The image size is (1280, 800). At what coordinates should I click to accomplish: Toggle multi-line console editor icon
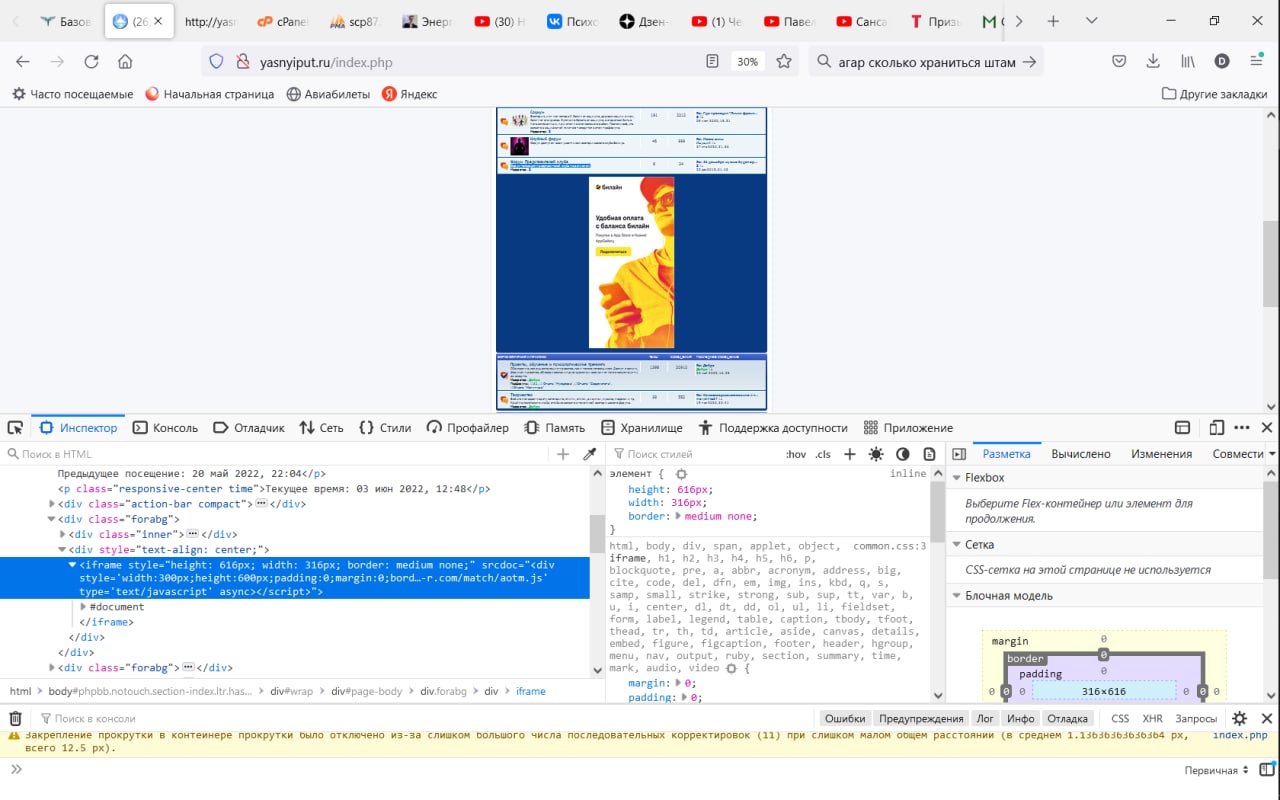pos(1266,769)
